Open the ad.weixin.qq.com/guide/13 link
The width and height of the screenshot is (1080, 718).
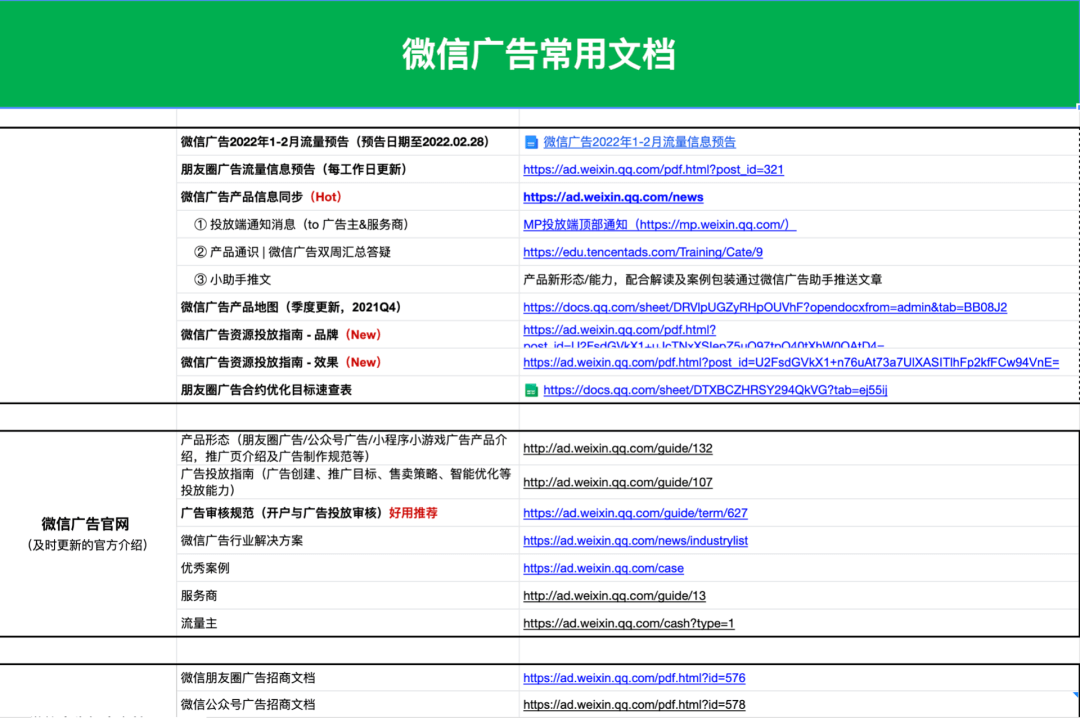(x=614, y=596)
